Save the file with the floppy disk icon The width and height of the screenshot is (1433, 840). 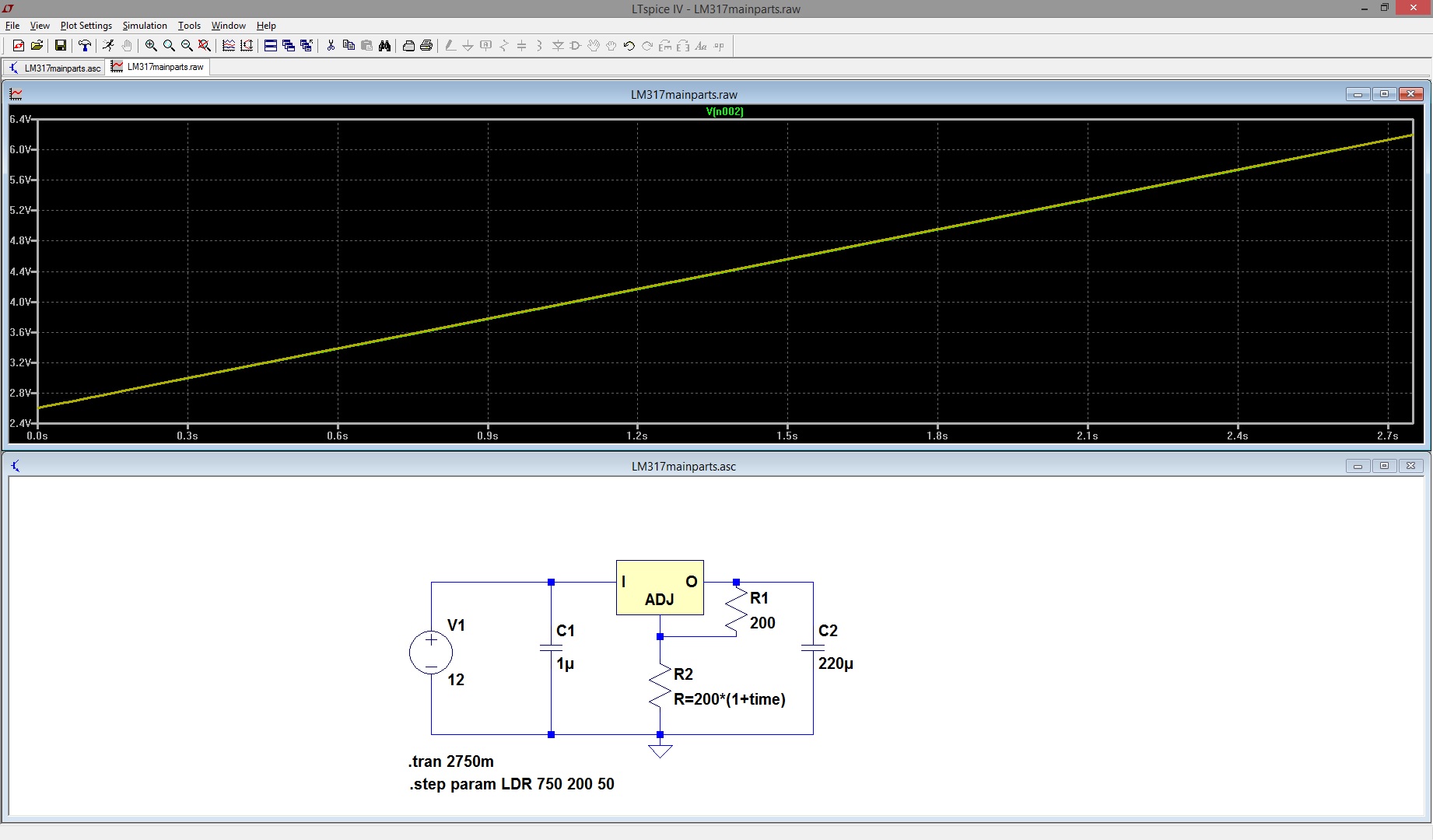(x=60, y=46)
